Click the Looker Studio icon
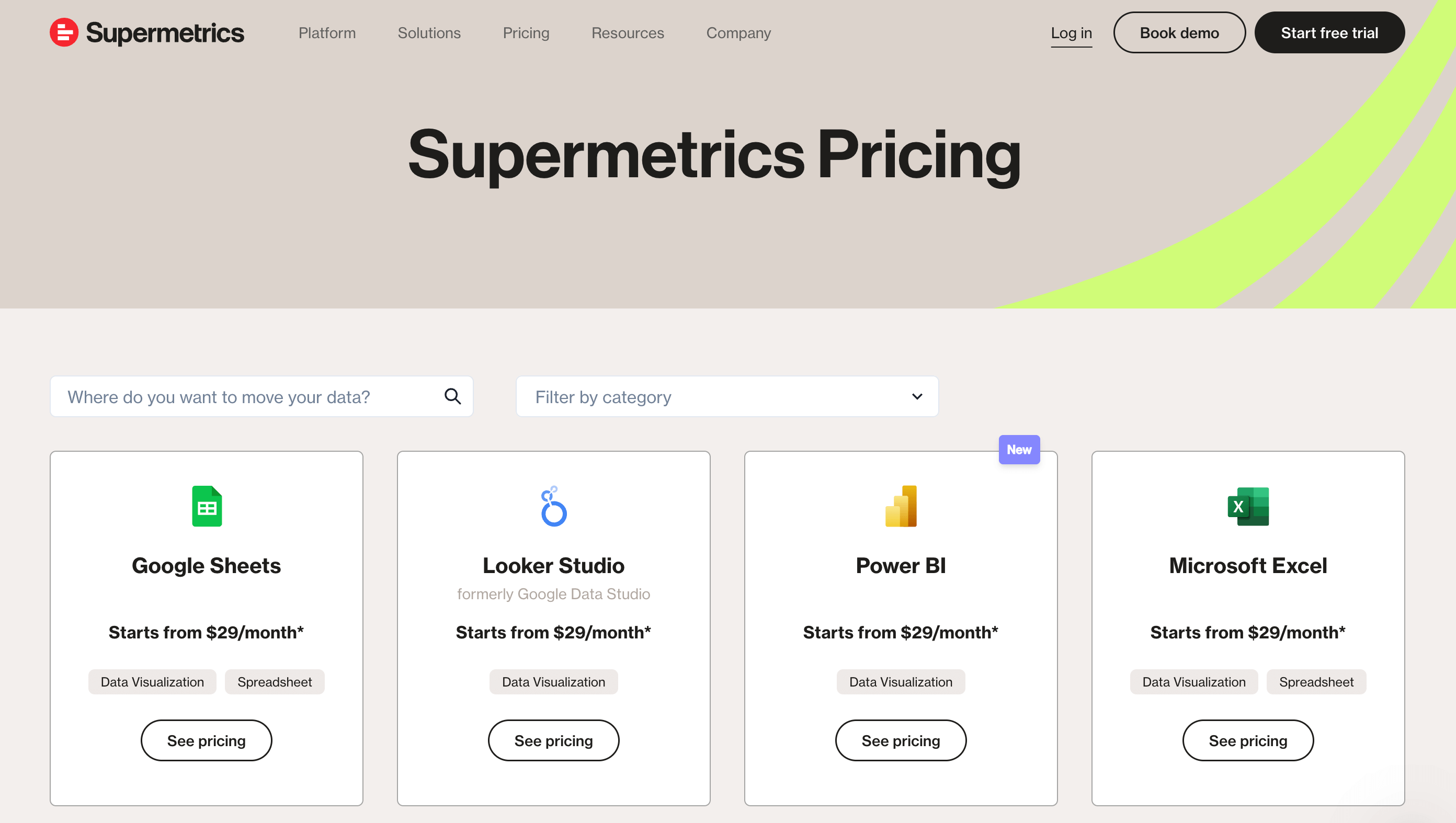This screenshot has width=1456, height=823. pyautogui.click(x=553, y=506)
